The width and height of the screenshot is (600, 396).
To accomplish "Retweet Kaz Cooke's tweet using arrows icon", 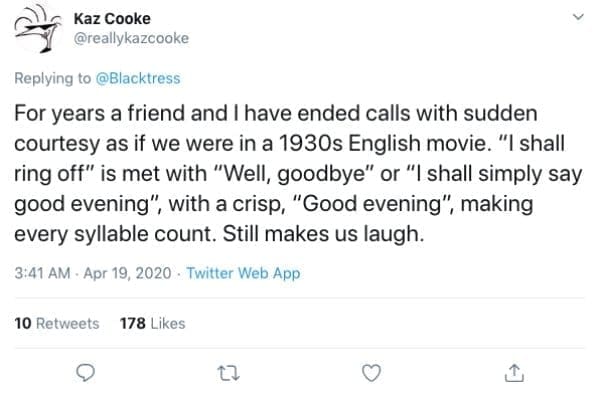I will pos(228,373).
